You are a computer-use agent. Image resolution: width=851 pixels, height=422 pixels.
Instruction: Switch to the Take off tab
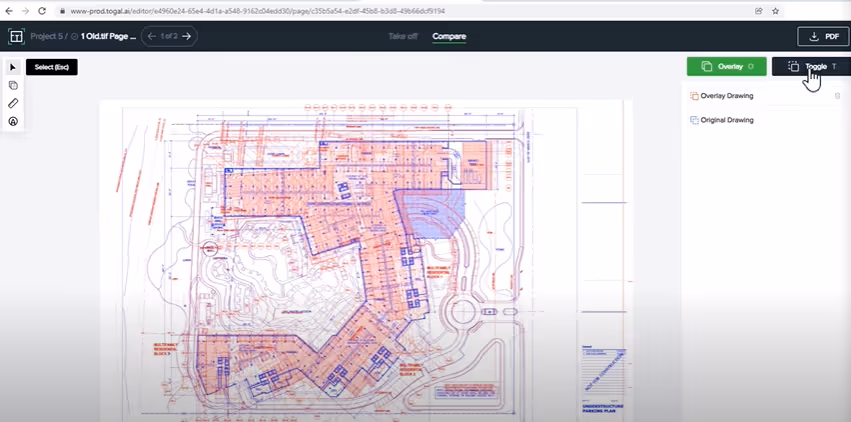[403, 36]
